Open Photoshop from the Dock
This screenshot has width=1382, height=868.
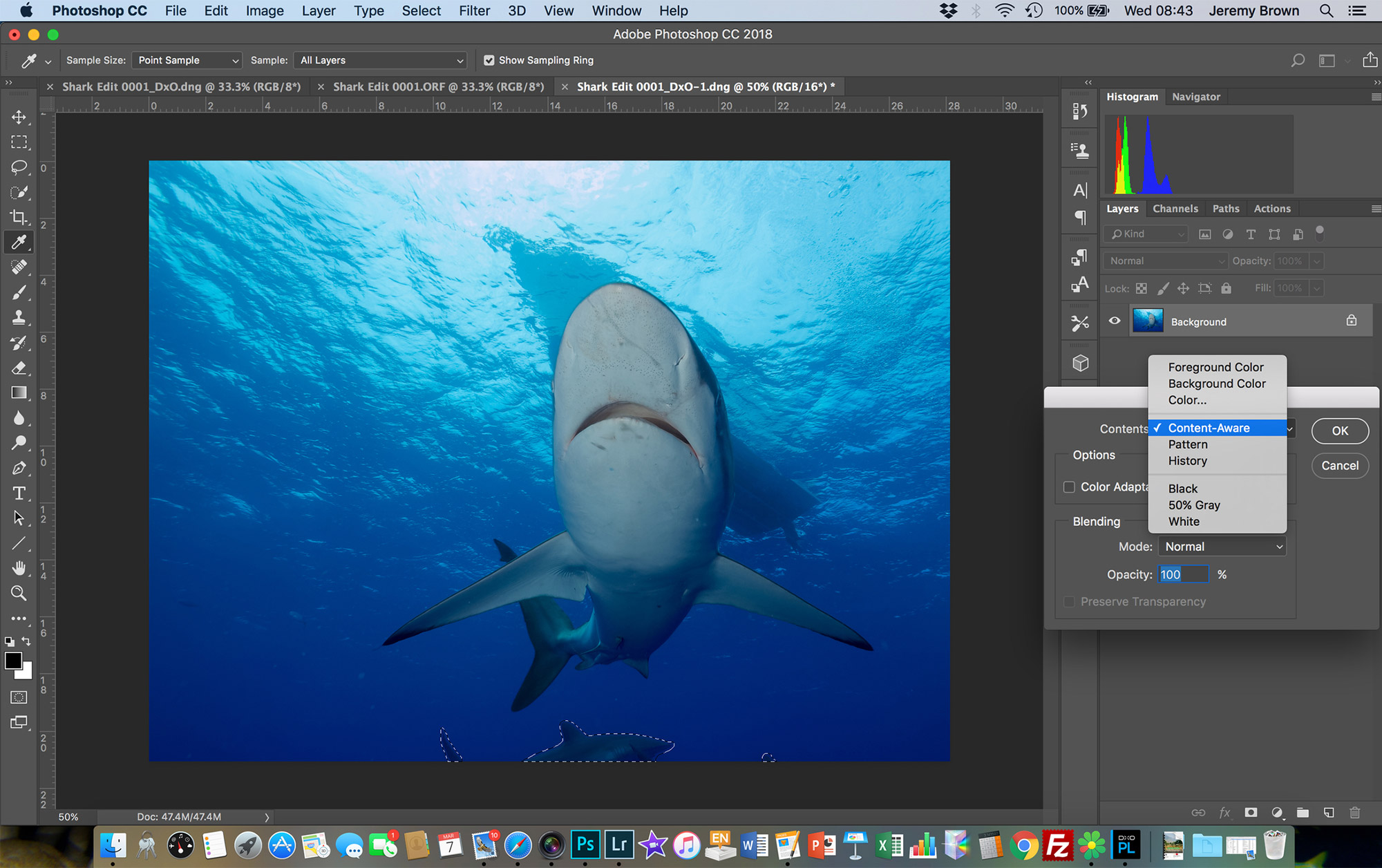[x=585, y=845]
